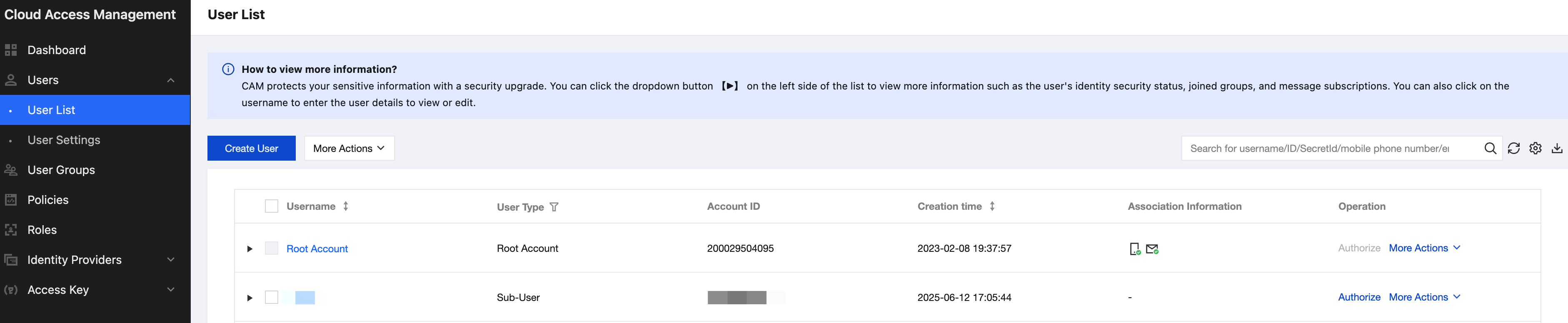The height and width of the screenshot is (323, 1568).
Task: Open User Settings in the sidebar
Action: point(64,140)
